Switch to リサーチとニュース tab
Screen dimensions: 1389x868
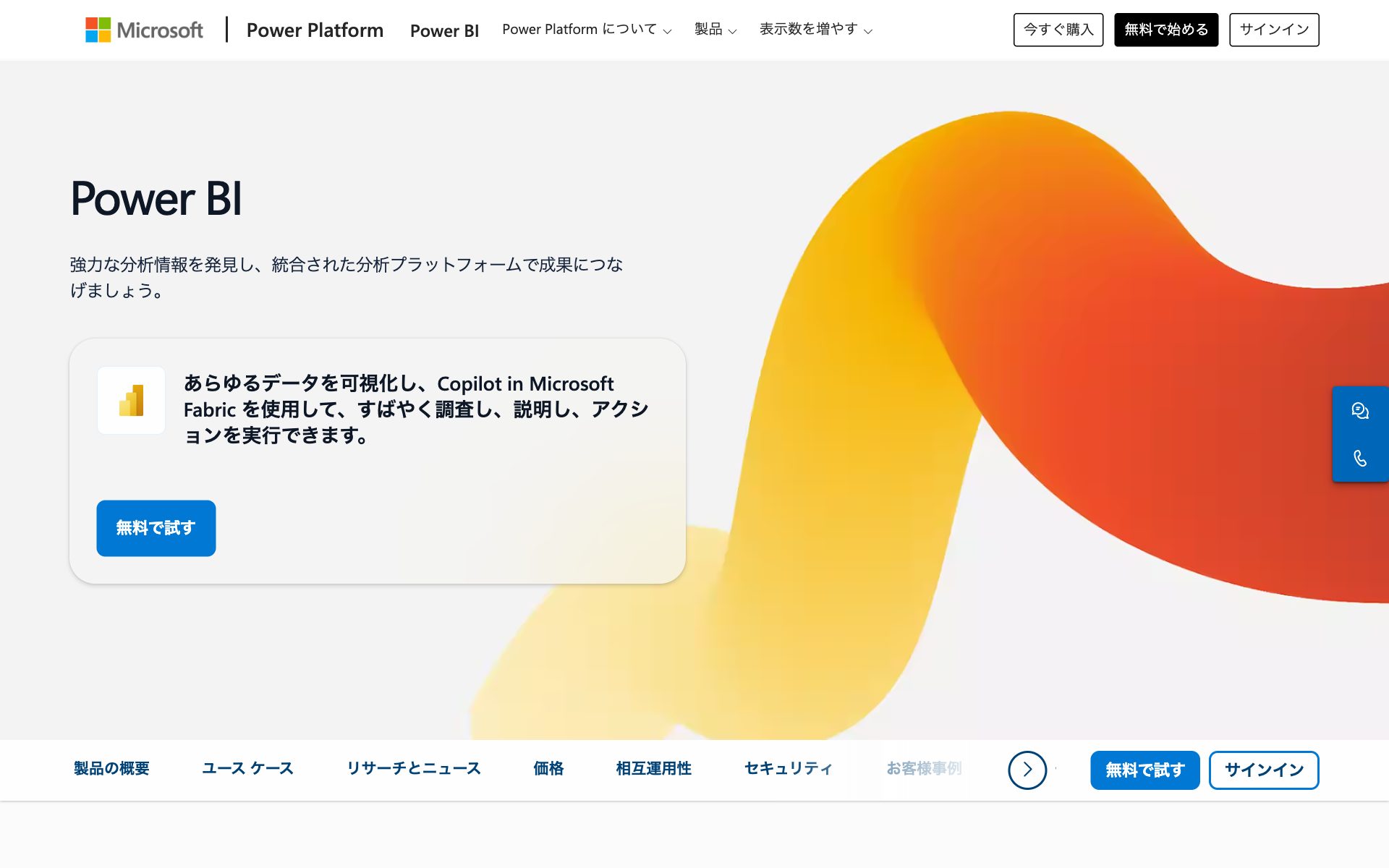pos(413,769)
